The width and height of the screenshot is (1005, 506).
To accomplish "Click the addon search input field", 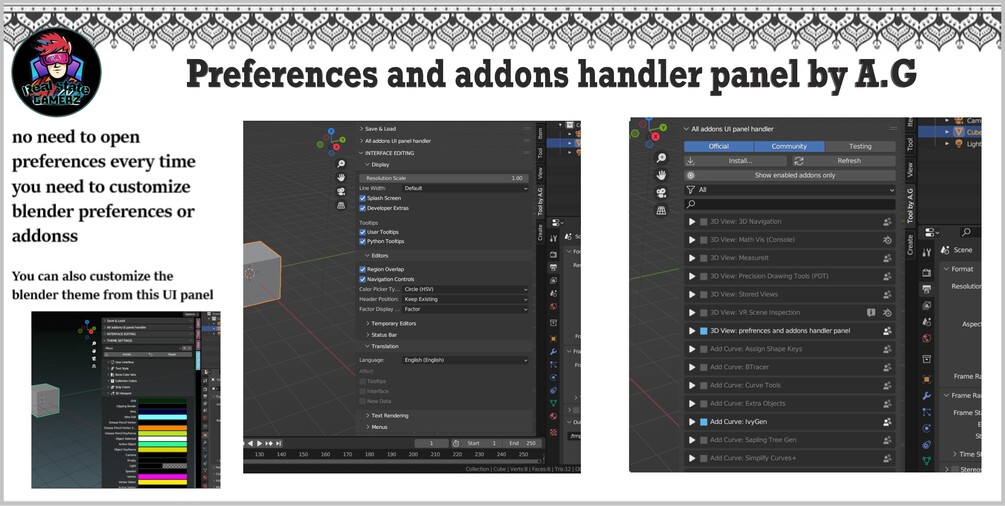I will click(790, 204).
